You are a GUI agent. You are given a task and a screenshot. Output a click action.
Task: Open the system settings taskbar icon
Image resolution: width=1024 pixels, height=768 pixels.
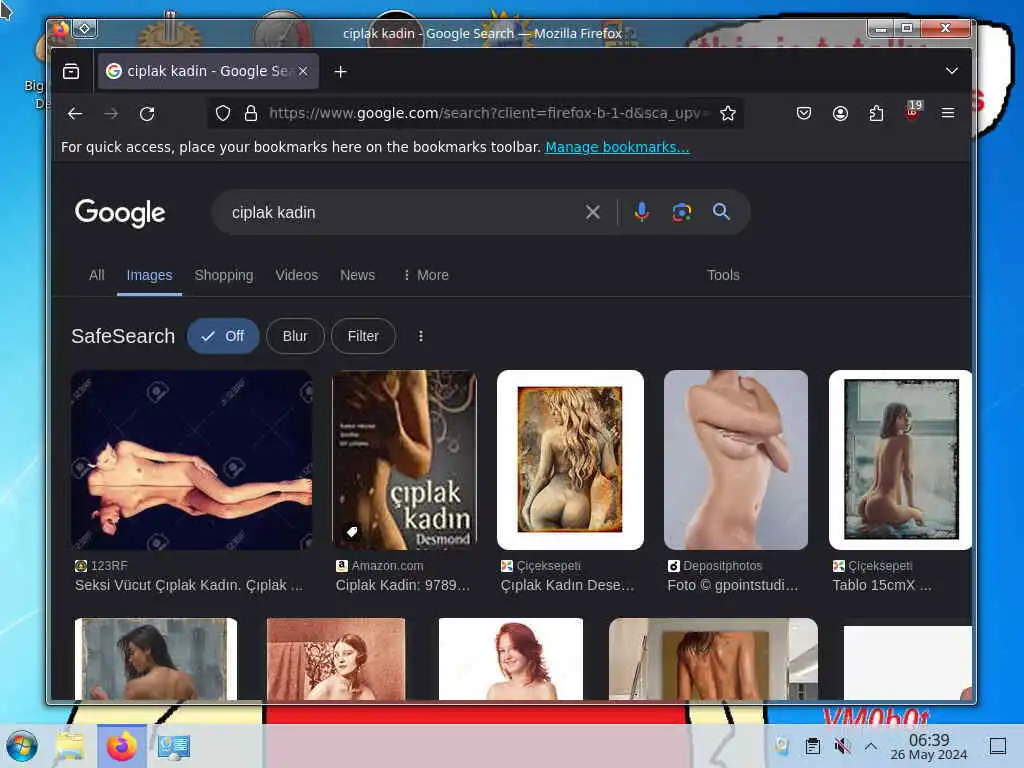(x=174, y=746)
